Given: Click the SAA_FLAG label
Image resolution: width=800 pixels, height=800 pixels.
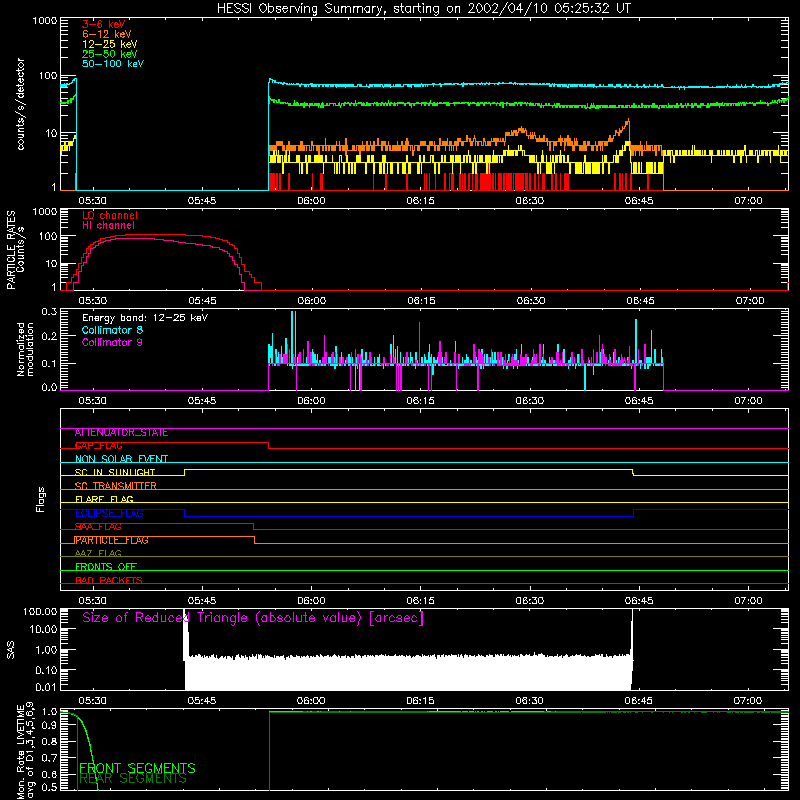Looking at the screenshot, I should (98, 527).
